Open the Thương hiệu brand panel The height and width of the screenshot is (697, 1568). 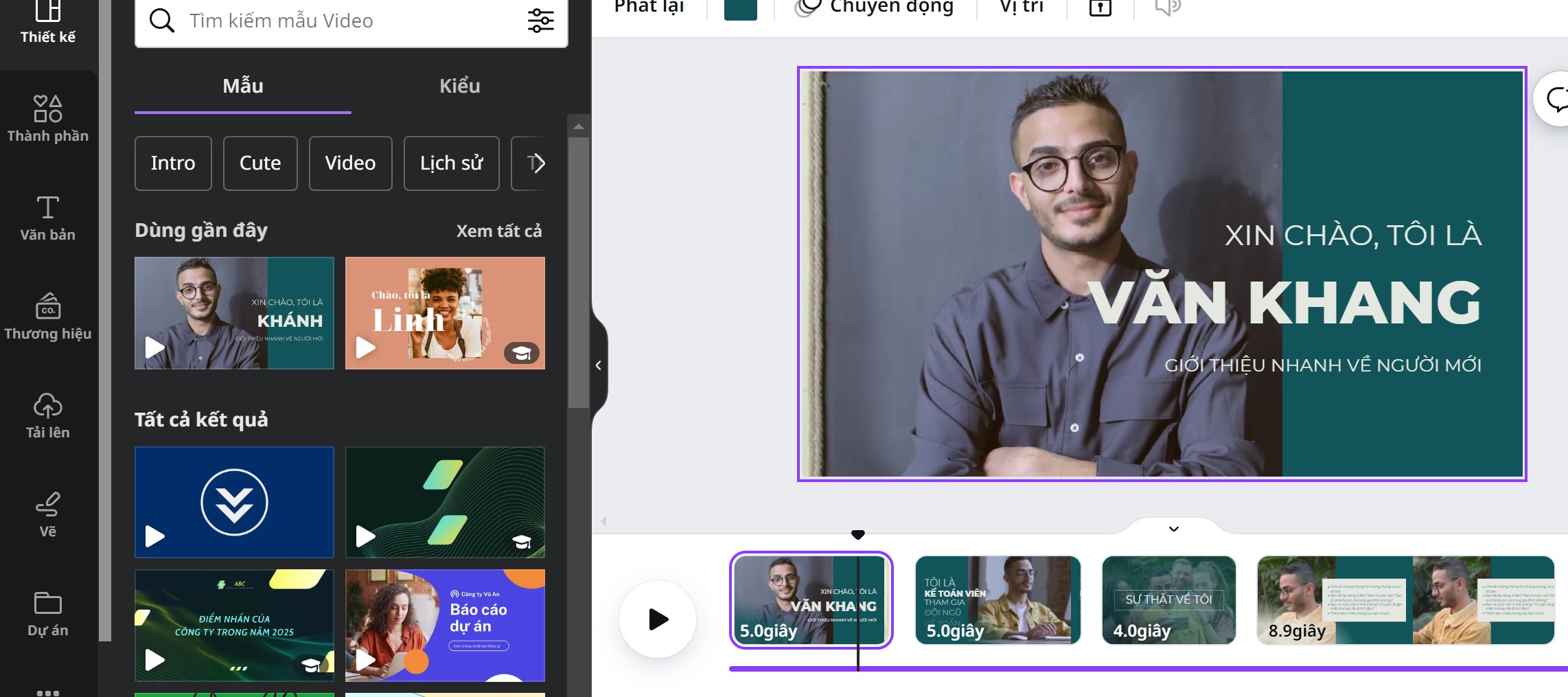tap(47, 317)
